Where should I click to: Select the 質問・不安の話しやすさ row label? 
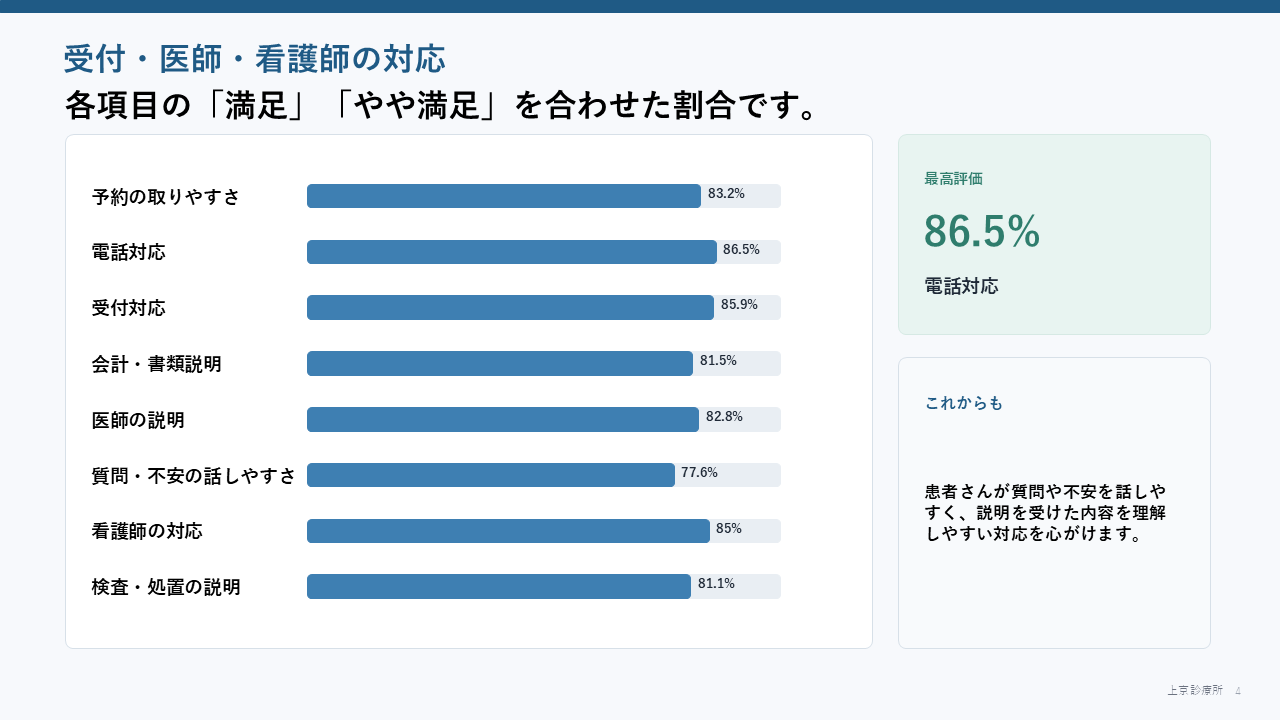coord(194,476)
